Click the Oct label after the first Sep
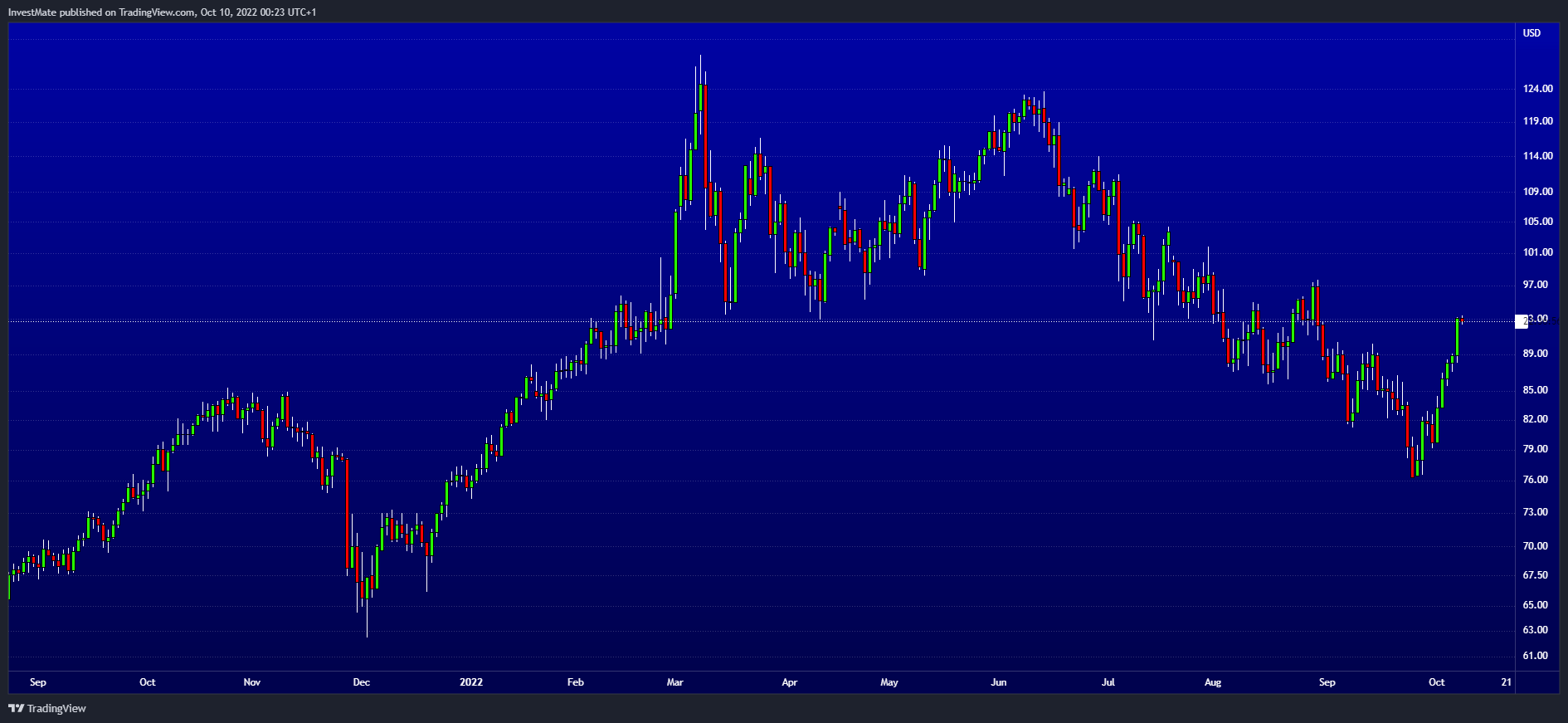The height and width of the screenshot is (723, 1568). click(148, 682)
